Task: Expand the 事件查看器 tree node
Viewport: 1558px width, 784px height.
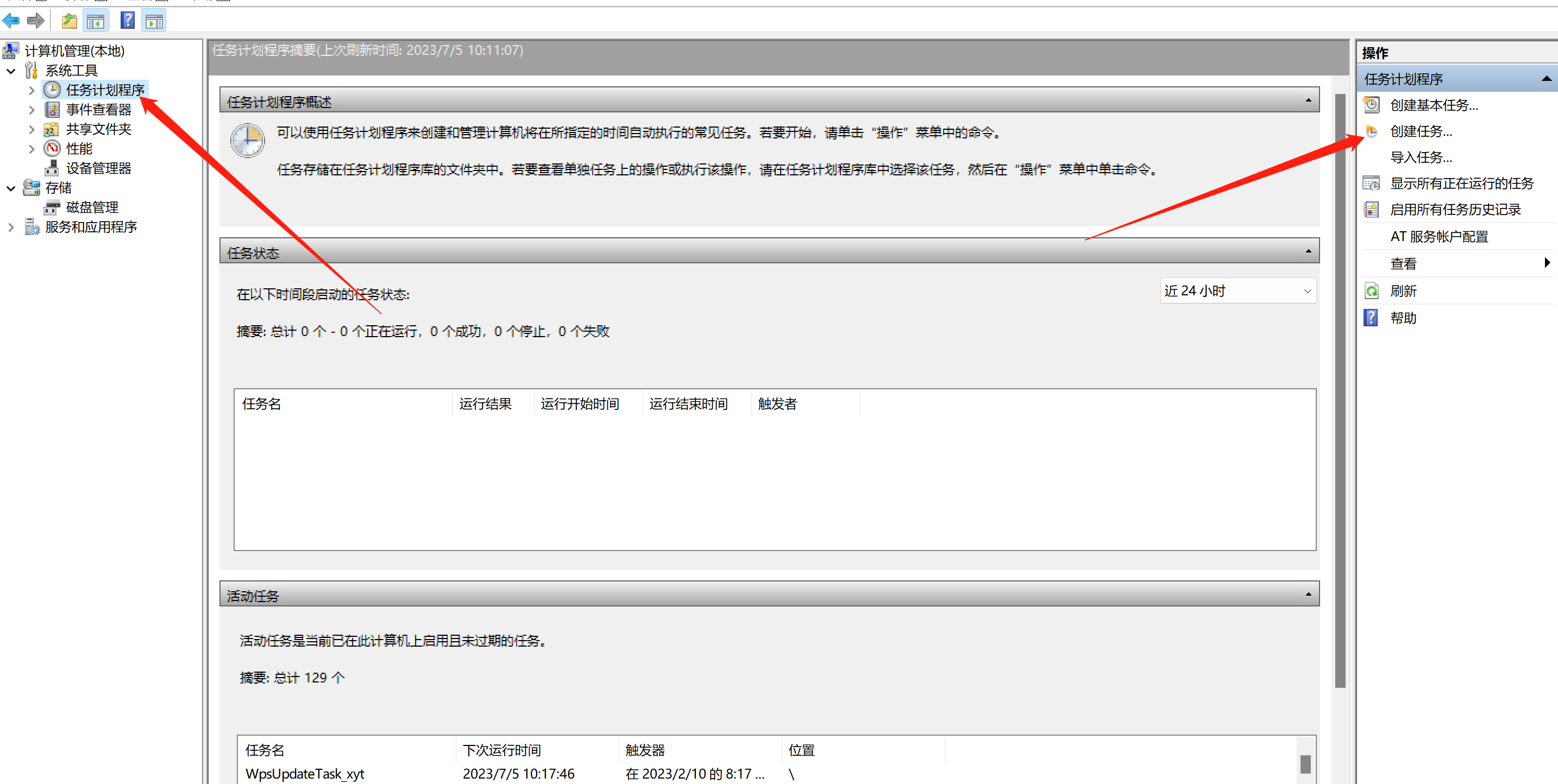Action: 32,110
